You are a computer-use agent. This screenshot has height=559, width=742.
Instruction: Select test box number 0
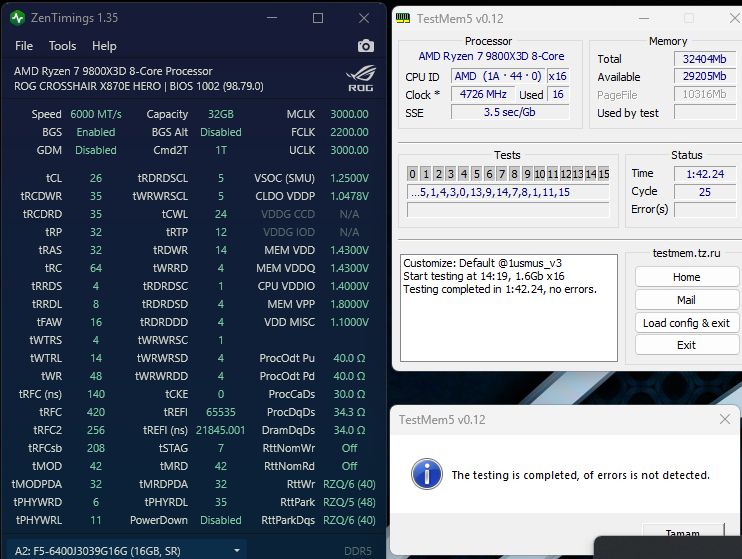pos(413,174)
